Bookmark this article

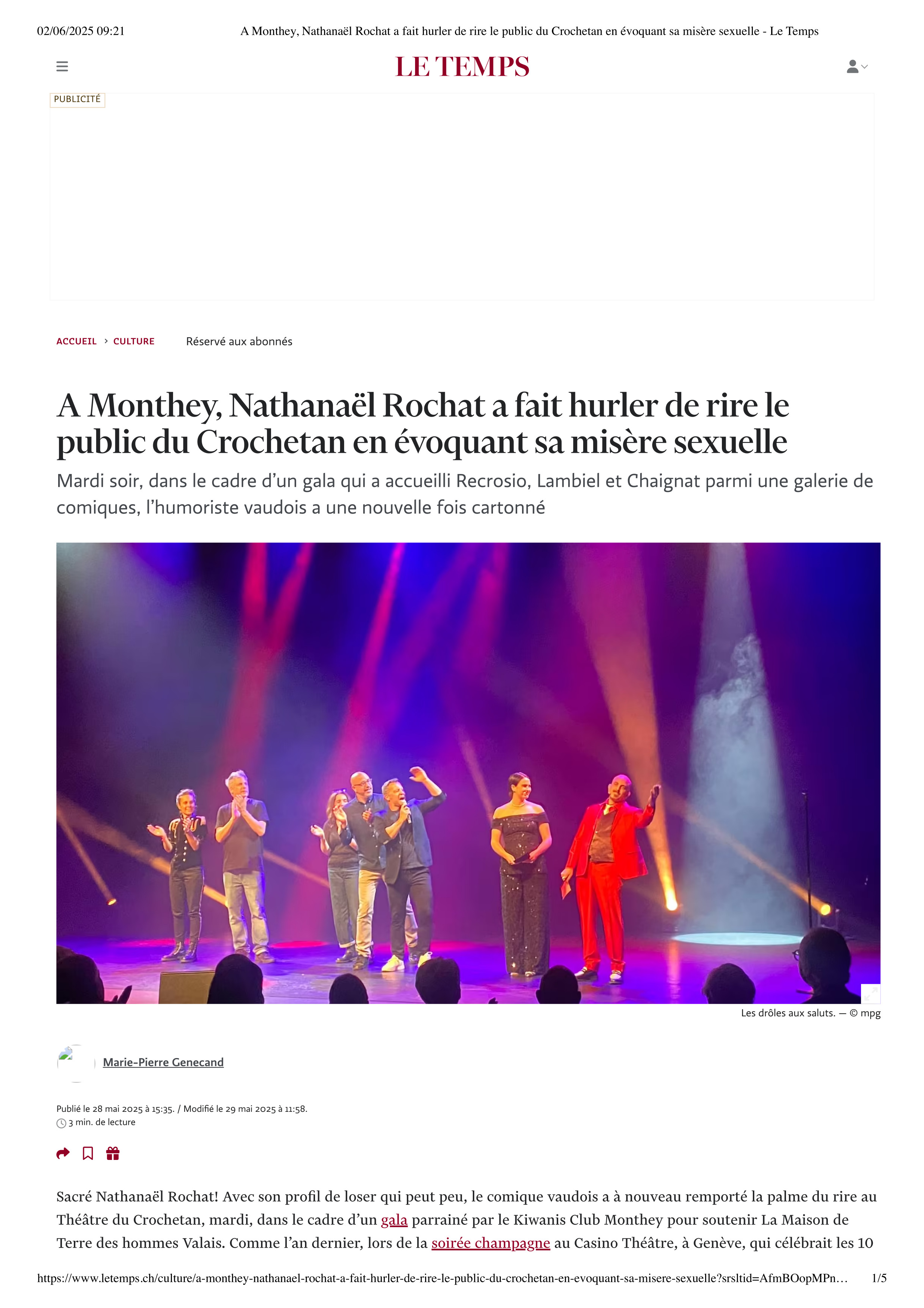pos(88,1154)
